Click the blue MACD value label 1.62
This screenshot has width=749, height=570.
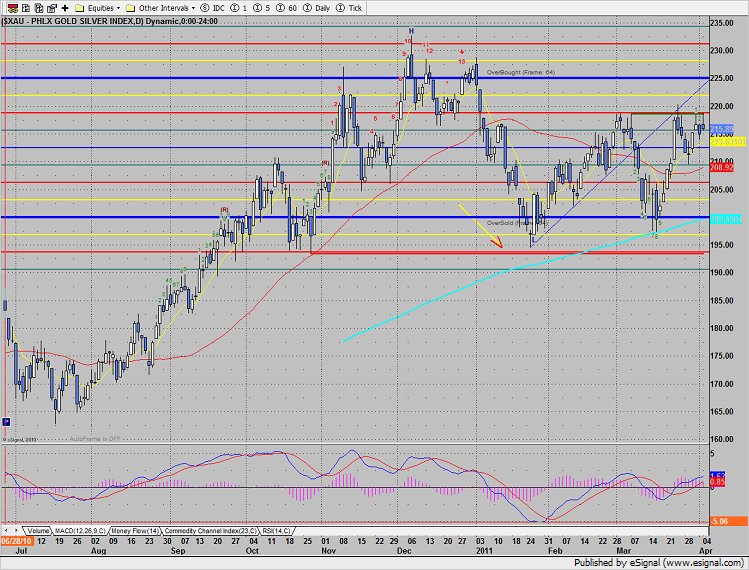(717, 475)
